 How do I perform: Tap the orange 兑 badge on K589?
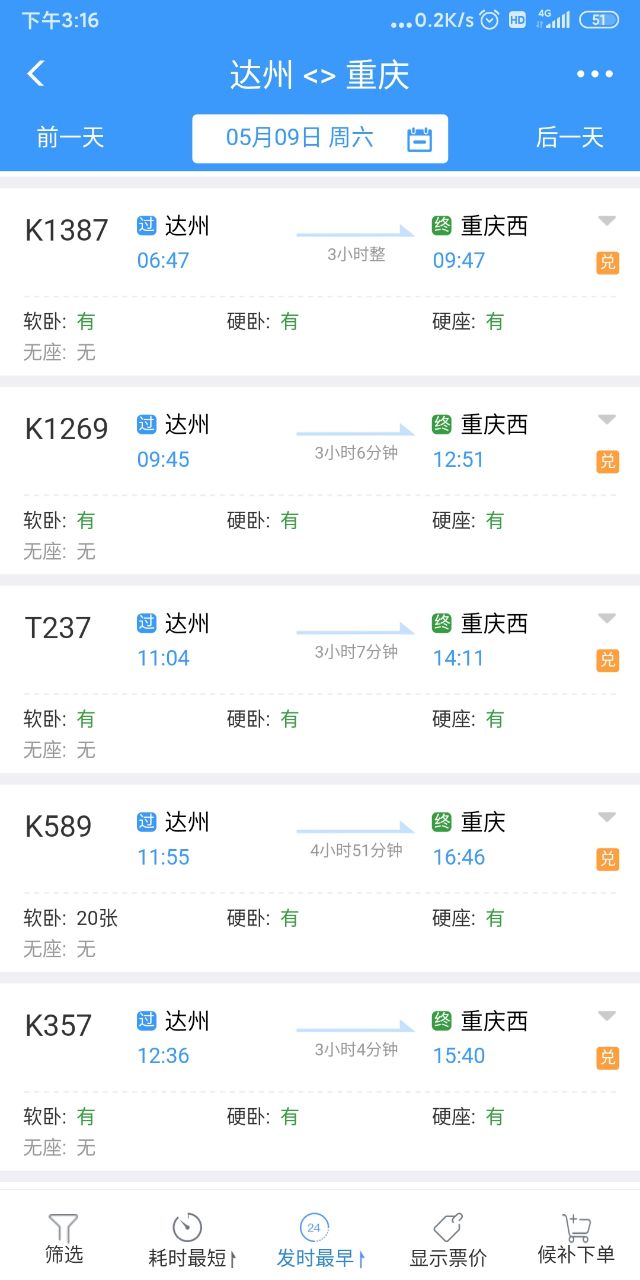[x=607, y=859]
